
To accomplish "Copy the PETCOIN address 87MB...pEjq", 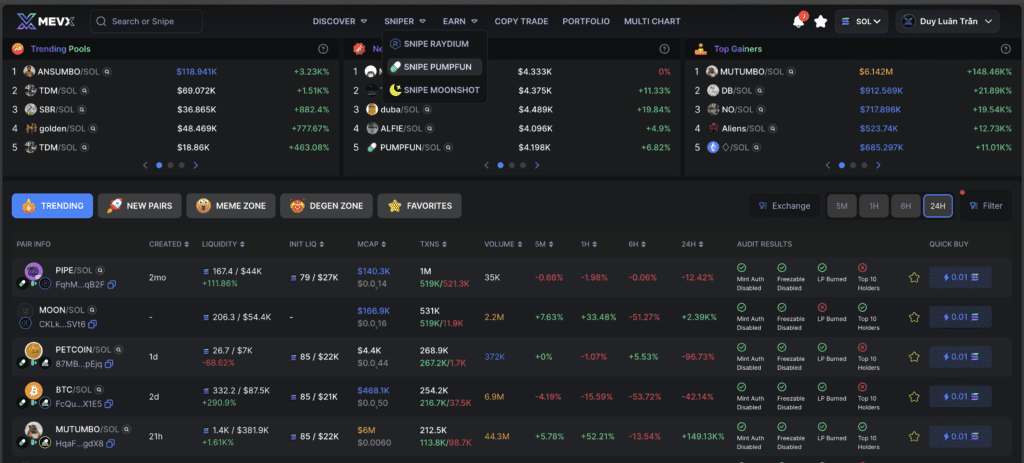I will tap(109, 364).
